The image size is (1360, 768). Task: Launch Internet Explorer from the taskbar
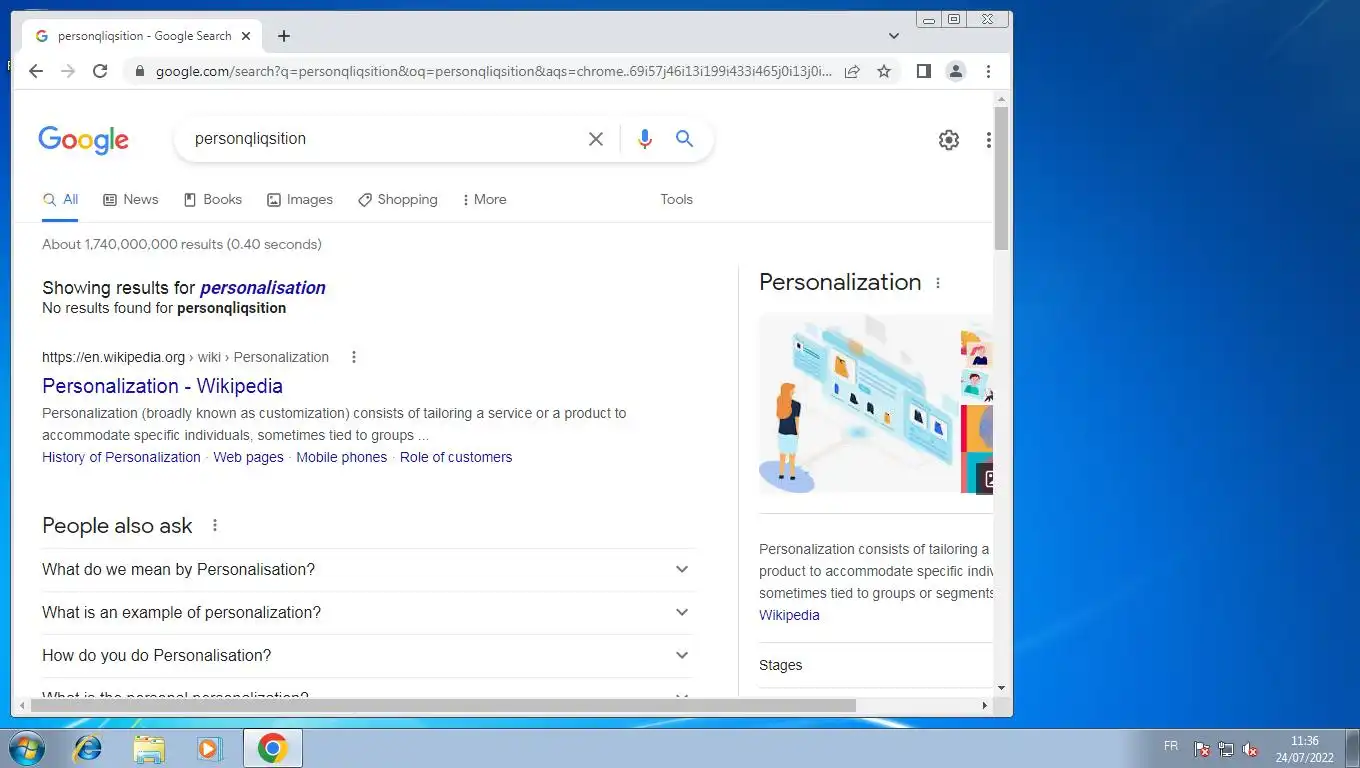click(88, 748)
